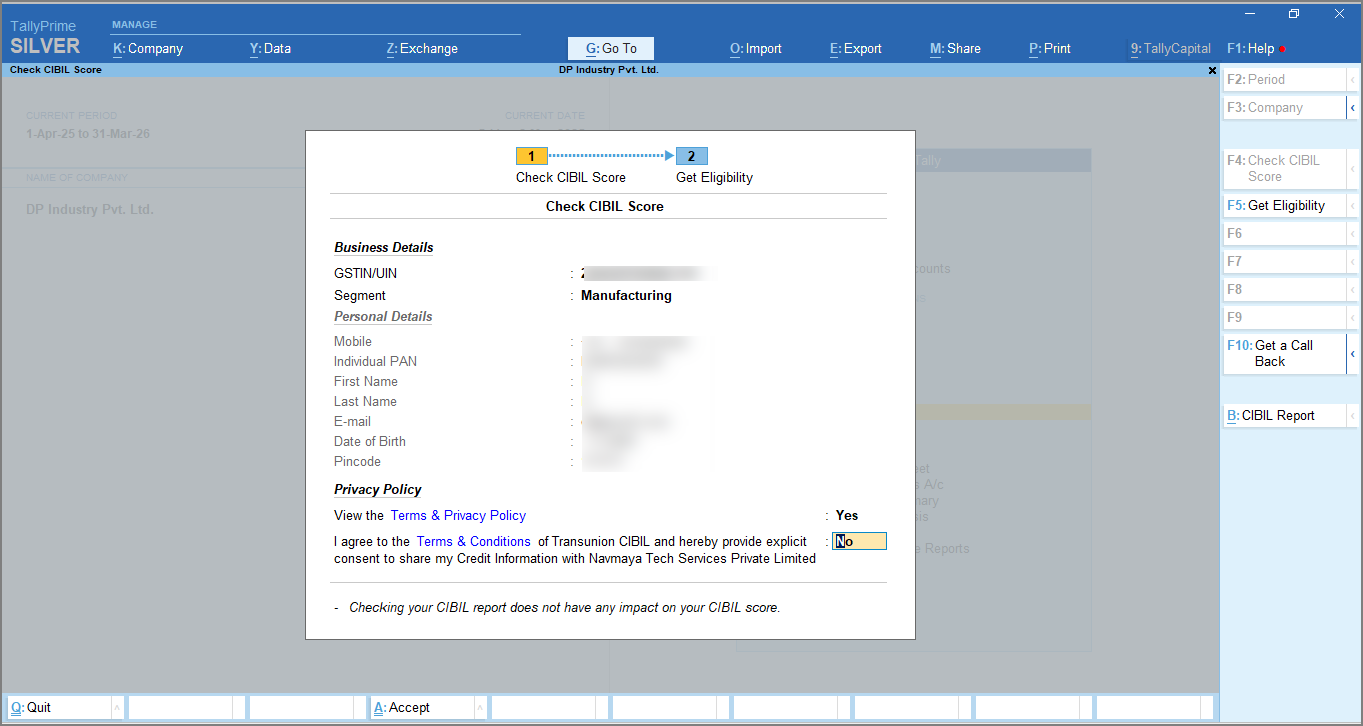The image size is (1363, 726).
Task: Expand arrow beside F5: Get Eligibility
Action: click(x=1353, y=205)
